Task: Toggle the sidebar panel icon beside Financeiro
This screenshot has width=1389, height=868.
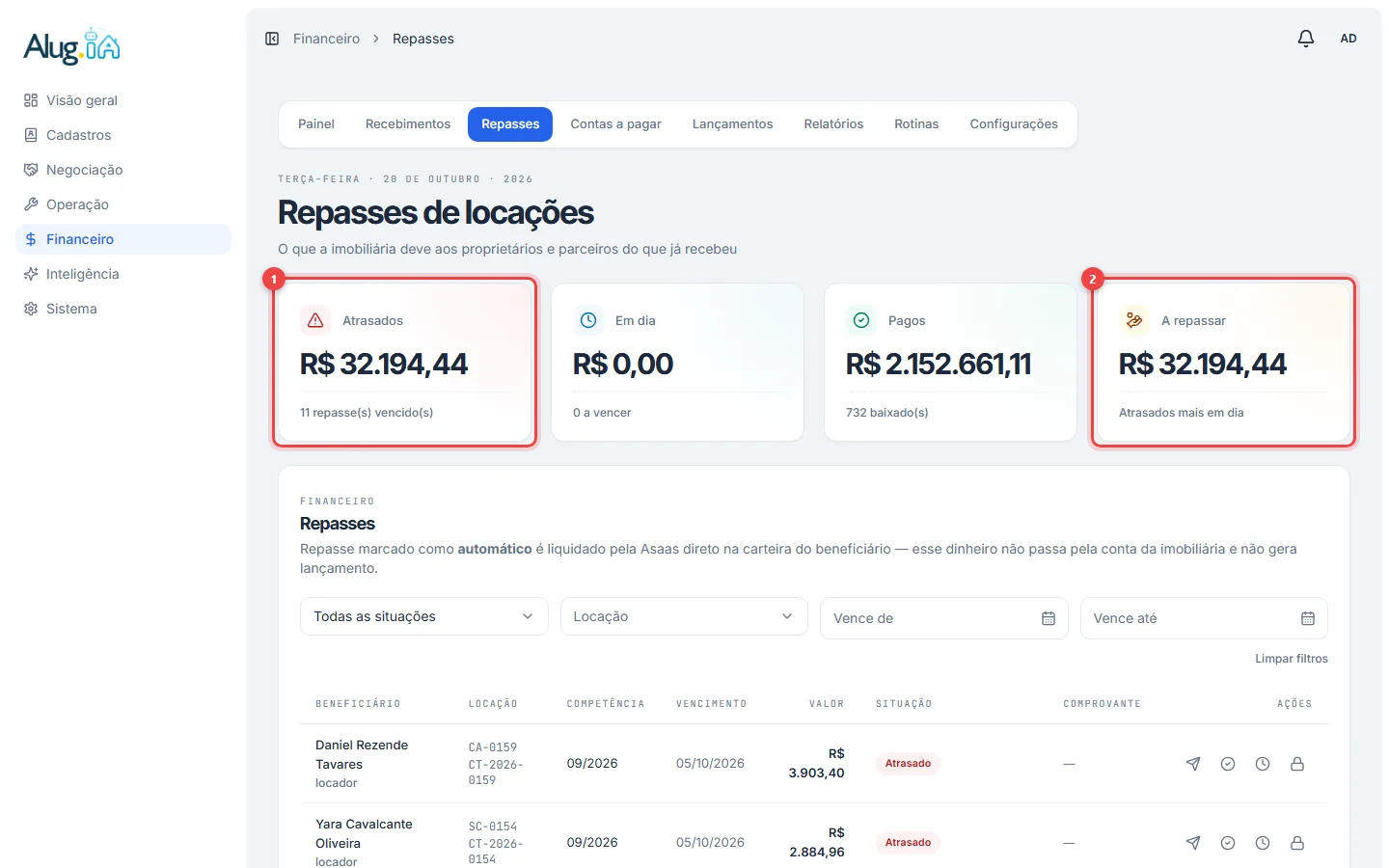Action: tap(272, 39)
